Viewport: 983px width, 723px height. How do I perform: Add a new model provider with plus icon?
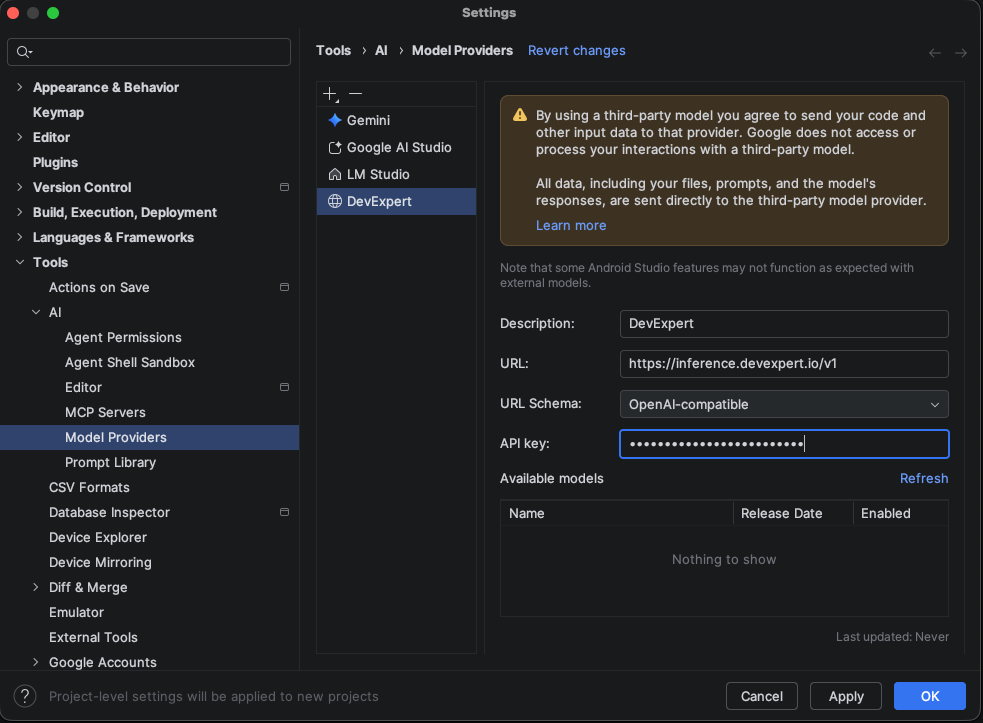click(x=330, y=94)
